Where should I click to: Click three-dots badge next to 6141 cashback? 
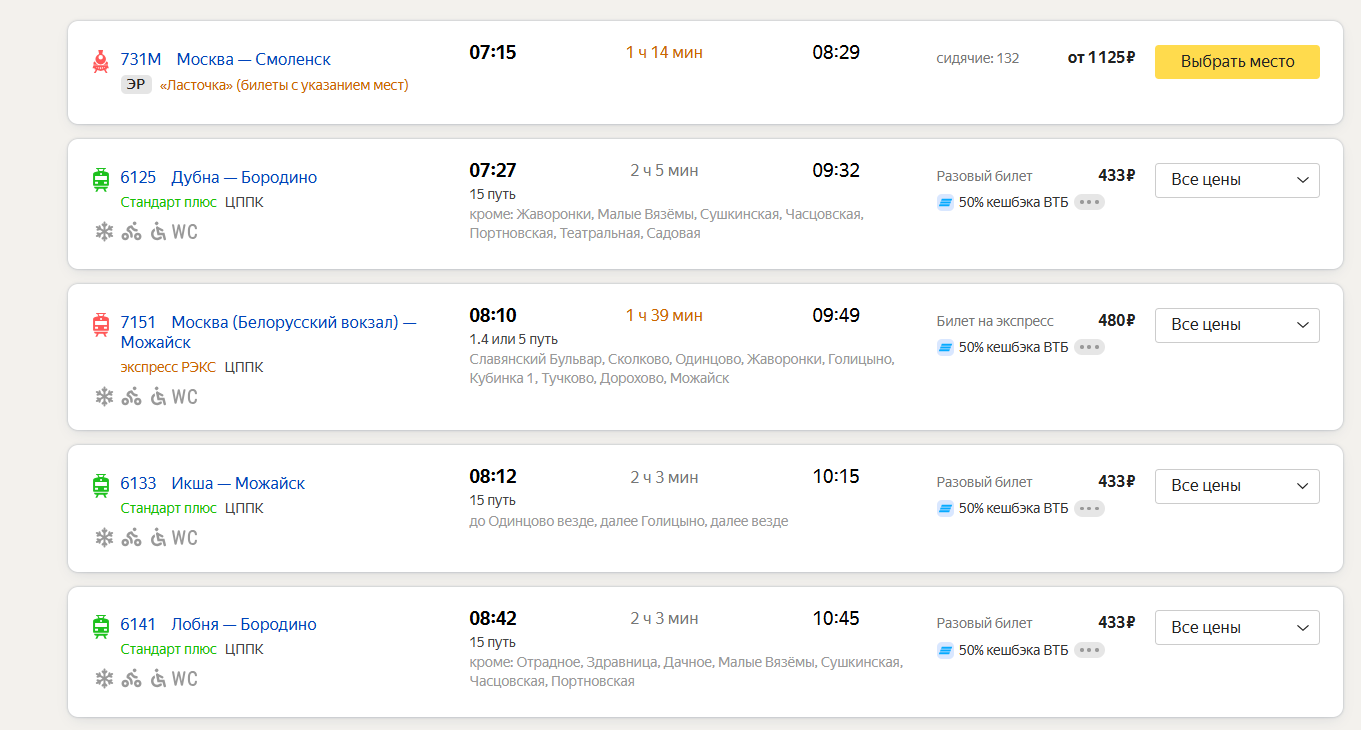click(x=1089, y=650)
